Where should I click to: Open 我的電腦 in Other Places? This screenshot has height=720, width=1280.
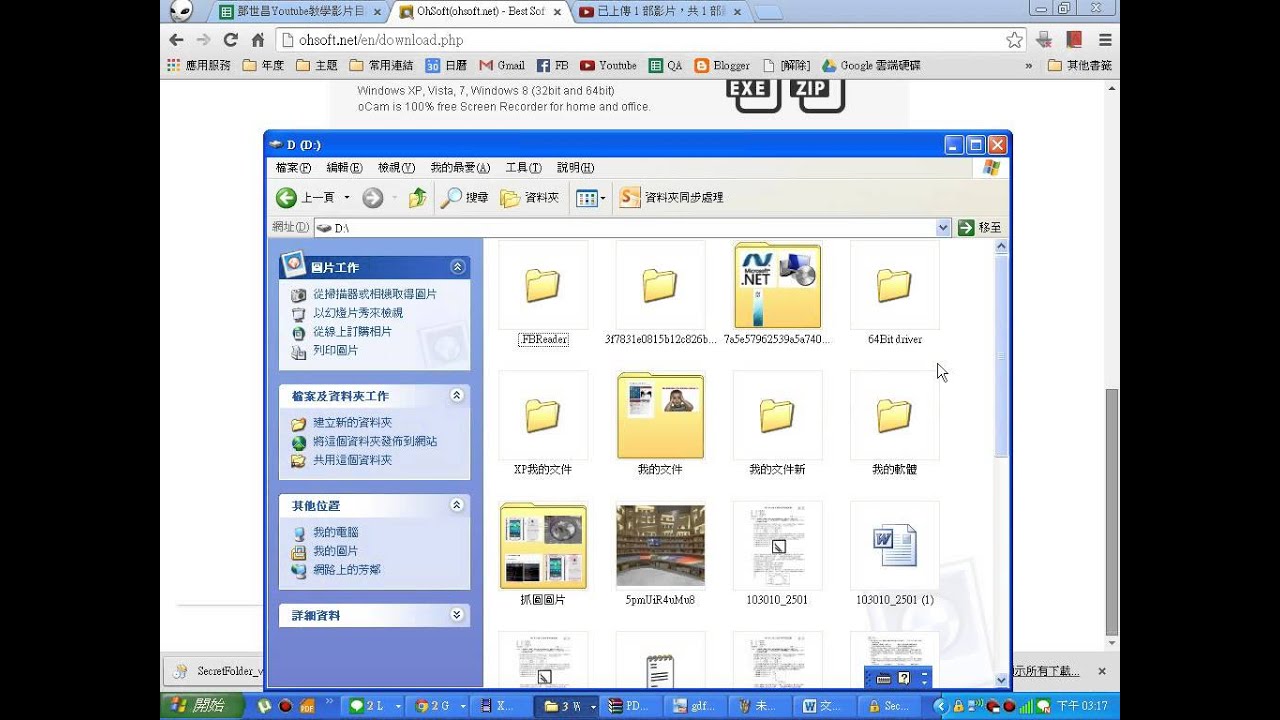(335, 532)
